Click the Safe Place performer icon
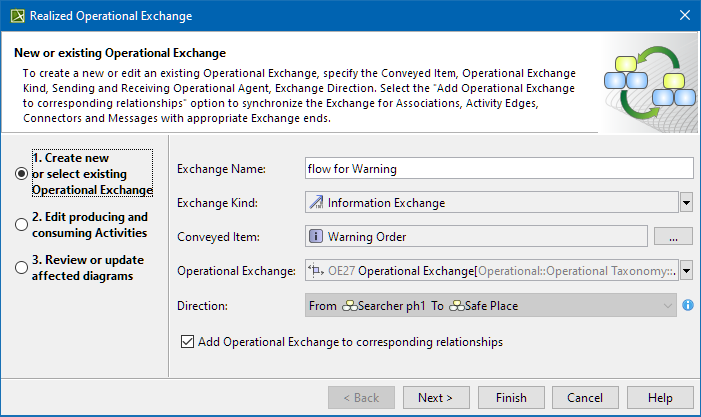Viewport: 701px width, 417px height. (x=457, y=305)
